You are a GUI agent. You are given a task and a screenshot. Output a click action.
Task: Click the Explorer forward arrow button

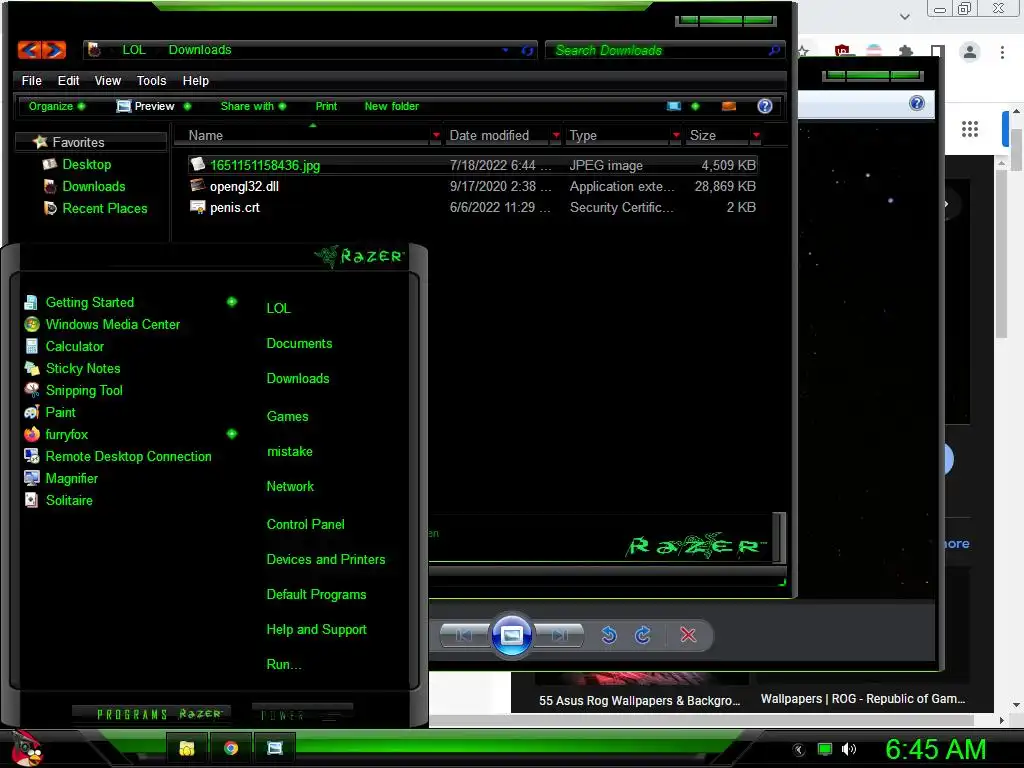pos(54,50)
